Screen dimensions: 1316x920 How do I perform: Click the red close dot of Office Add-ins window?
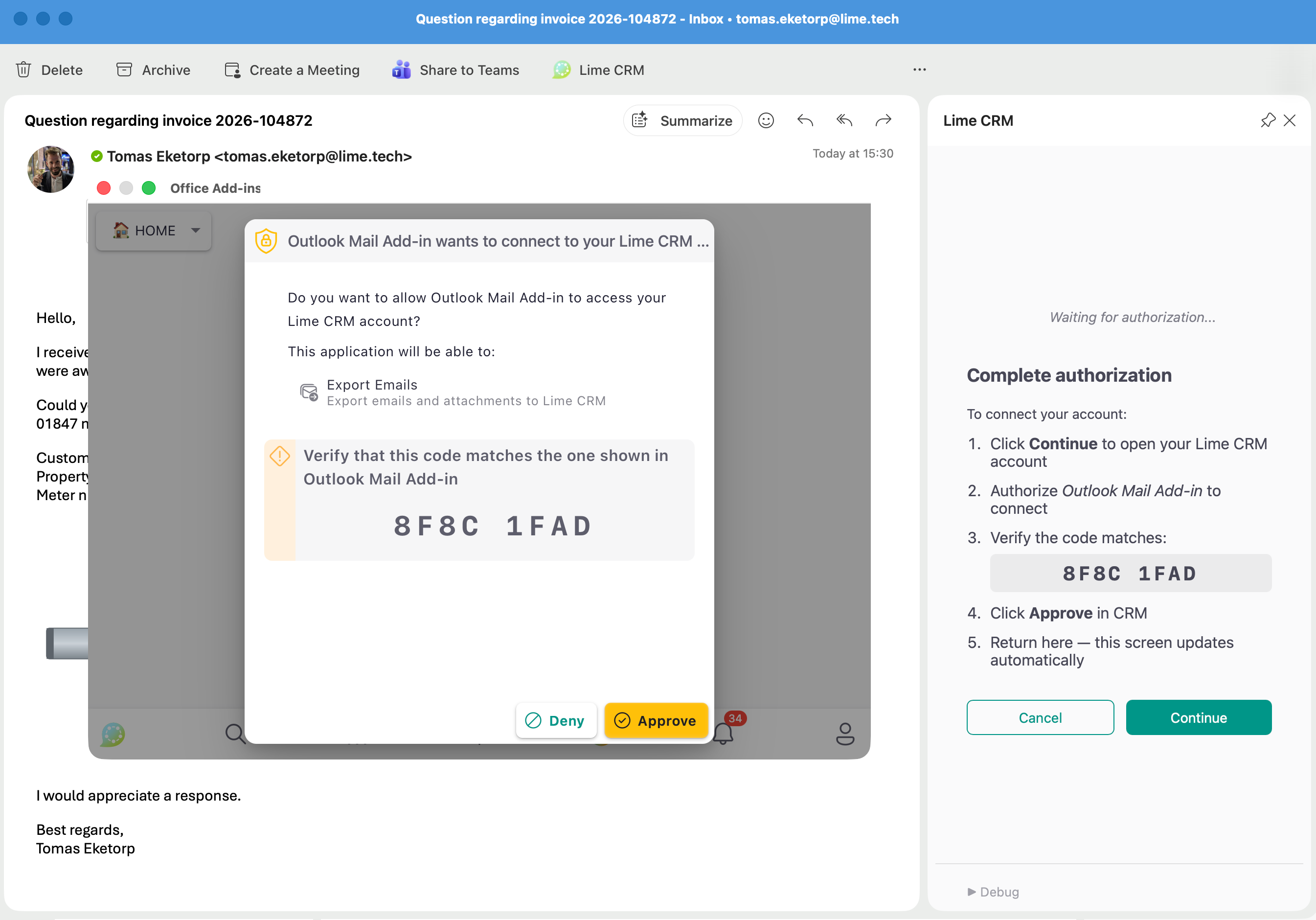104,188
